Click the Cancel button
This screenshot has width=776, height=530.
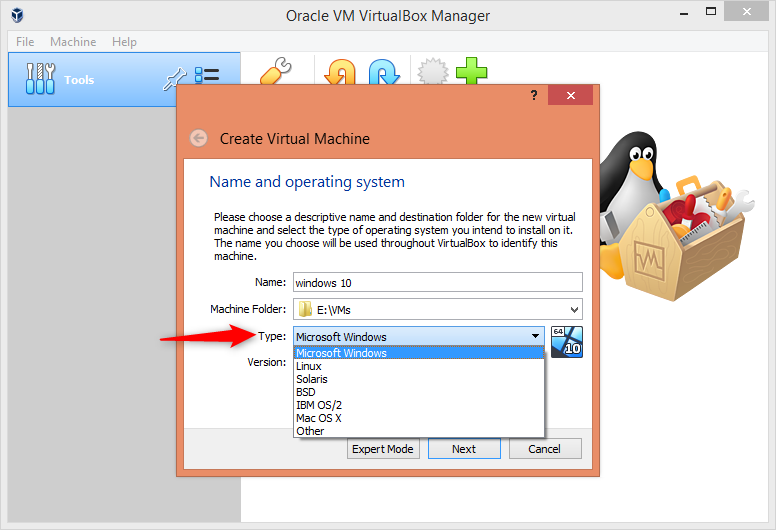coord(545,449)
